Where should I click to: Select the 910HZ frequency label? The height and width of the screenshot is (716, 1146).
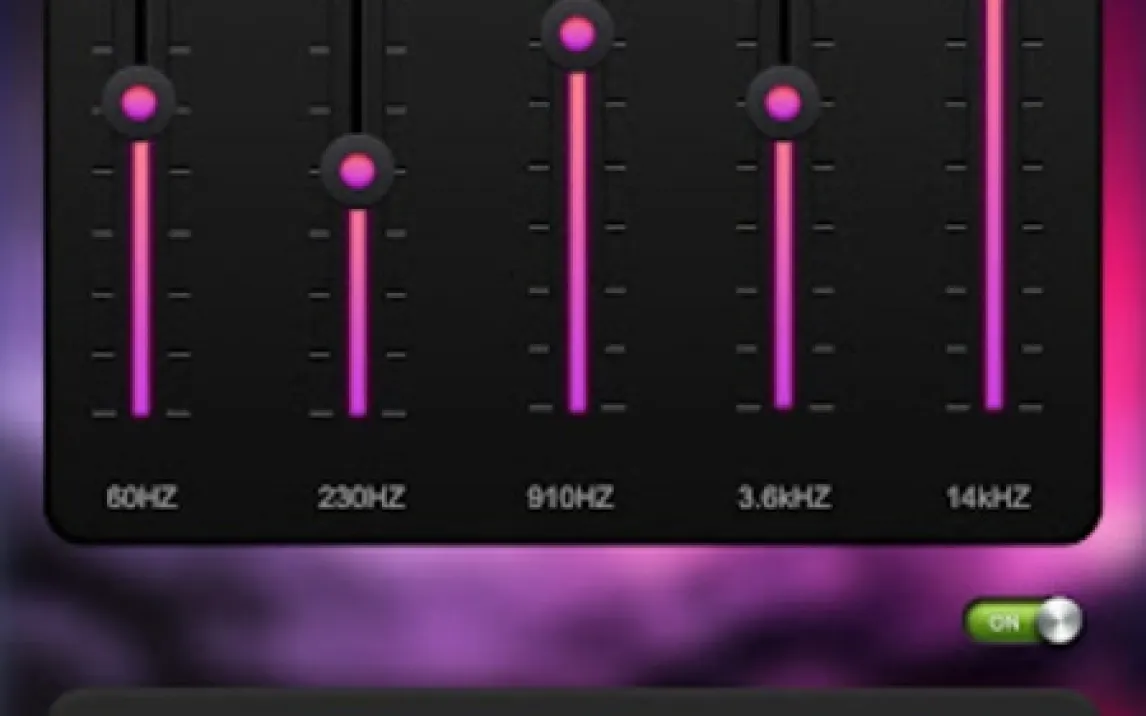point(570,498)
